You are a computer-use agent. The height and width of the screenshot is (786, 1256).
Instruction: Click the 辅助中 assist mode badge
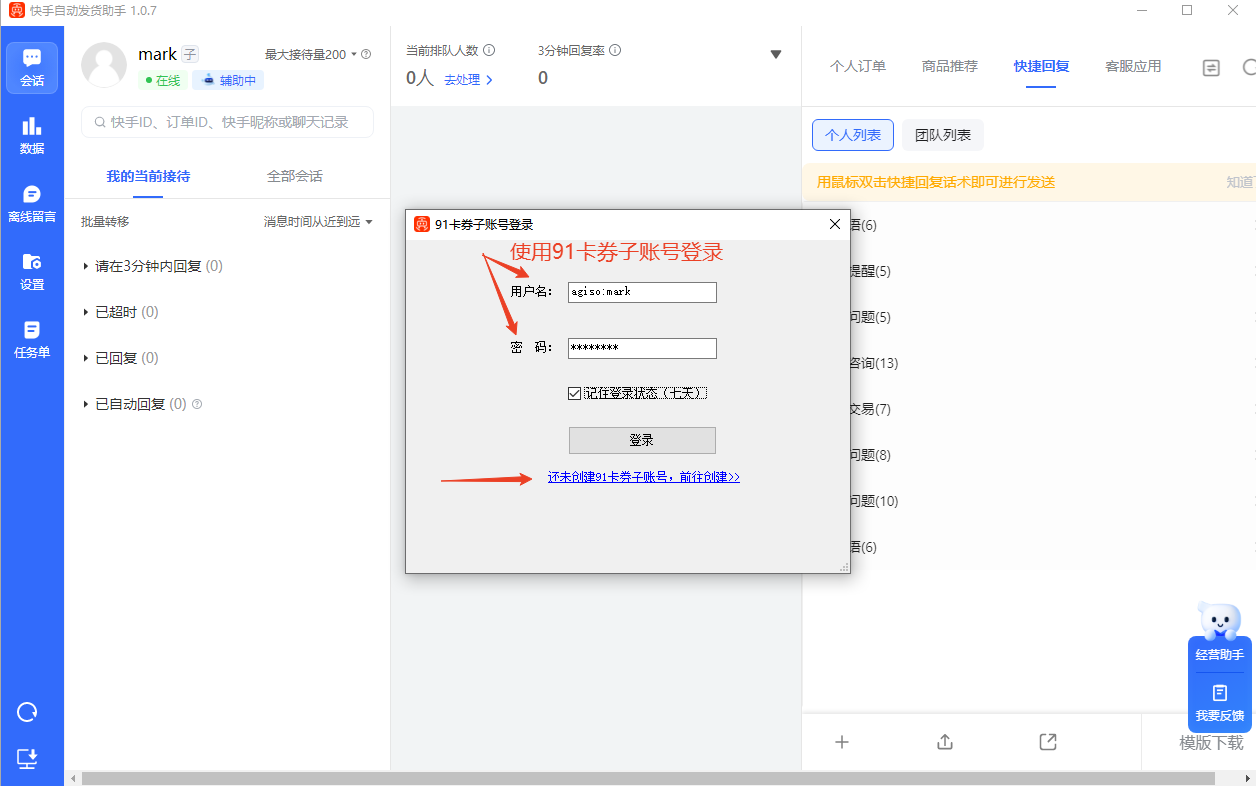229,80
